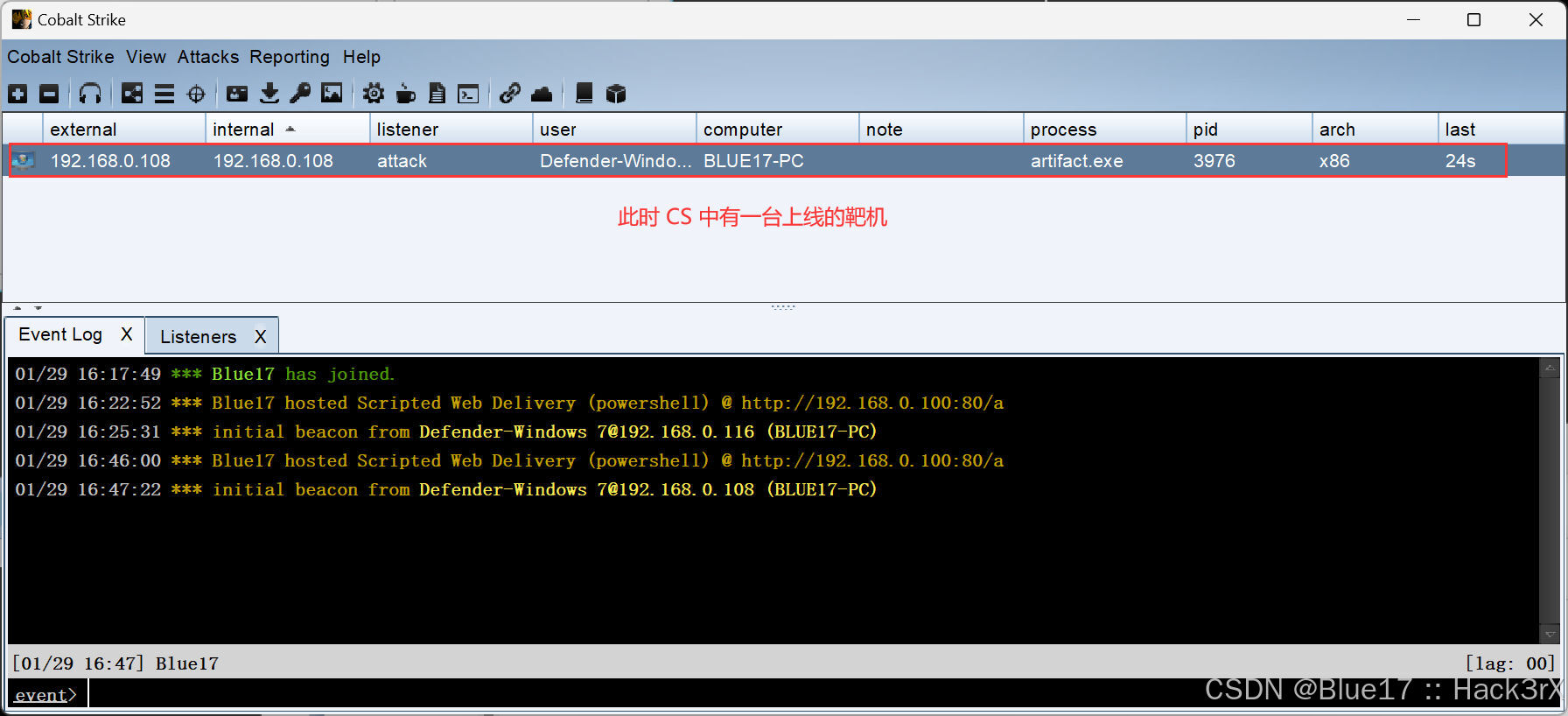The image size is (1568, 716).
Task: Click the chain link host file icon
Action: (510, 94)
